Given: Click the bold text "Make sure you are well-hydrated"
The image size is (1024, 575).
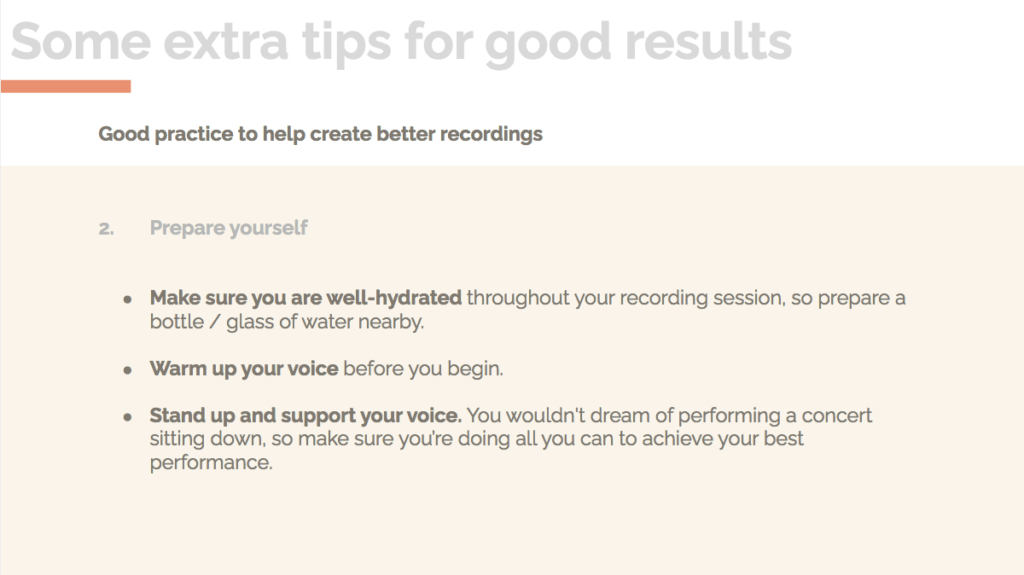Looking at the screenshot, I should 306,298.
